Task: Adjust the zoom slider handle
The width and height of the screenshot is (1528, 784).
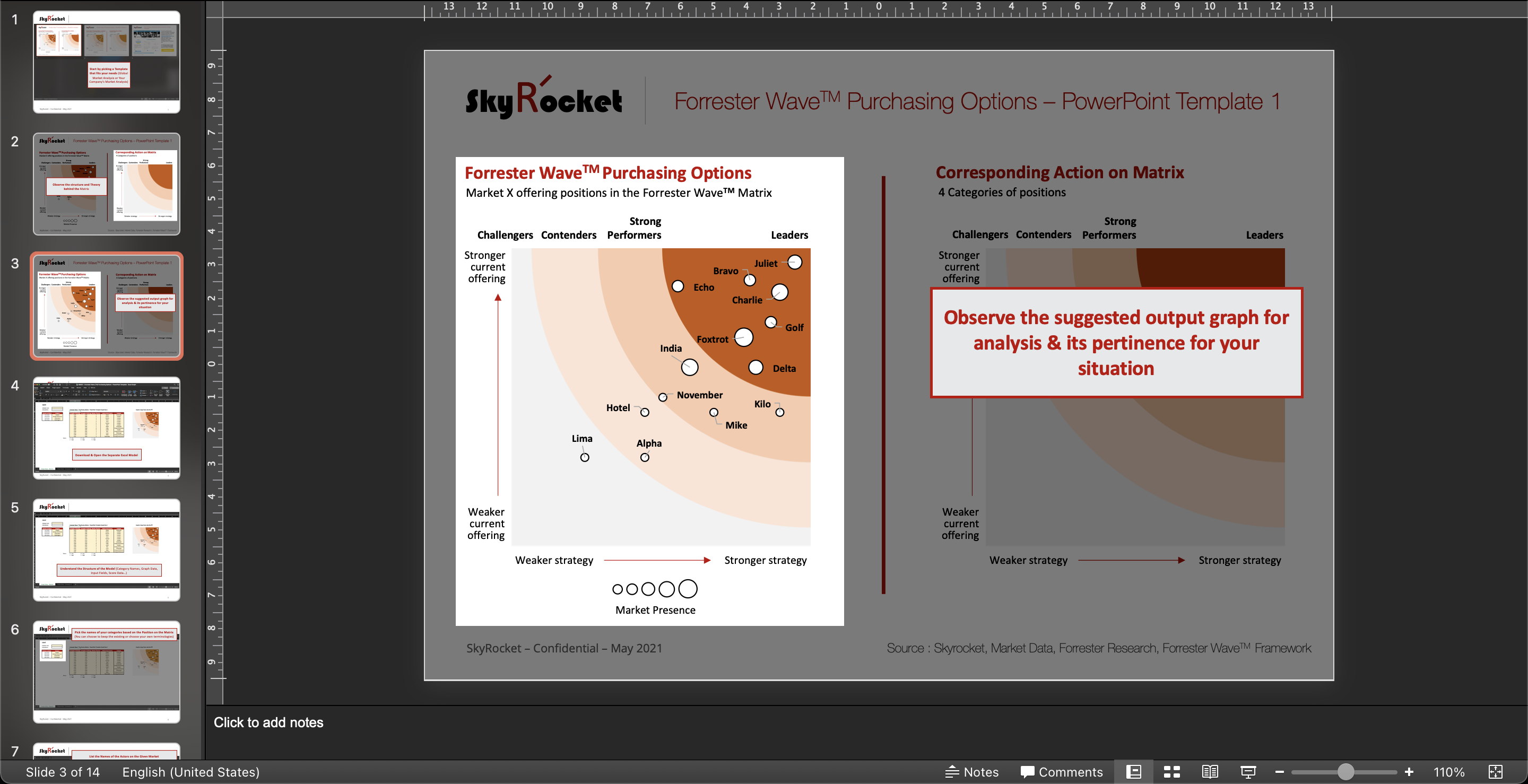Action: coord(1346,772)
